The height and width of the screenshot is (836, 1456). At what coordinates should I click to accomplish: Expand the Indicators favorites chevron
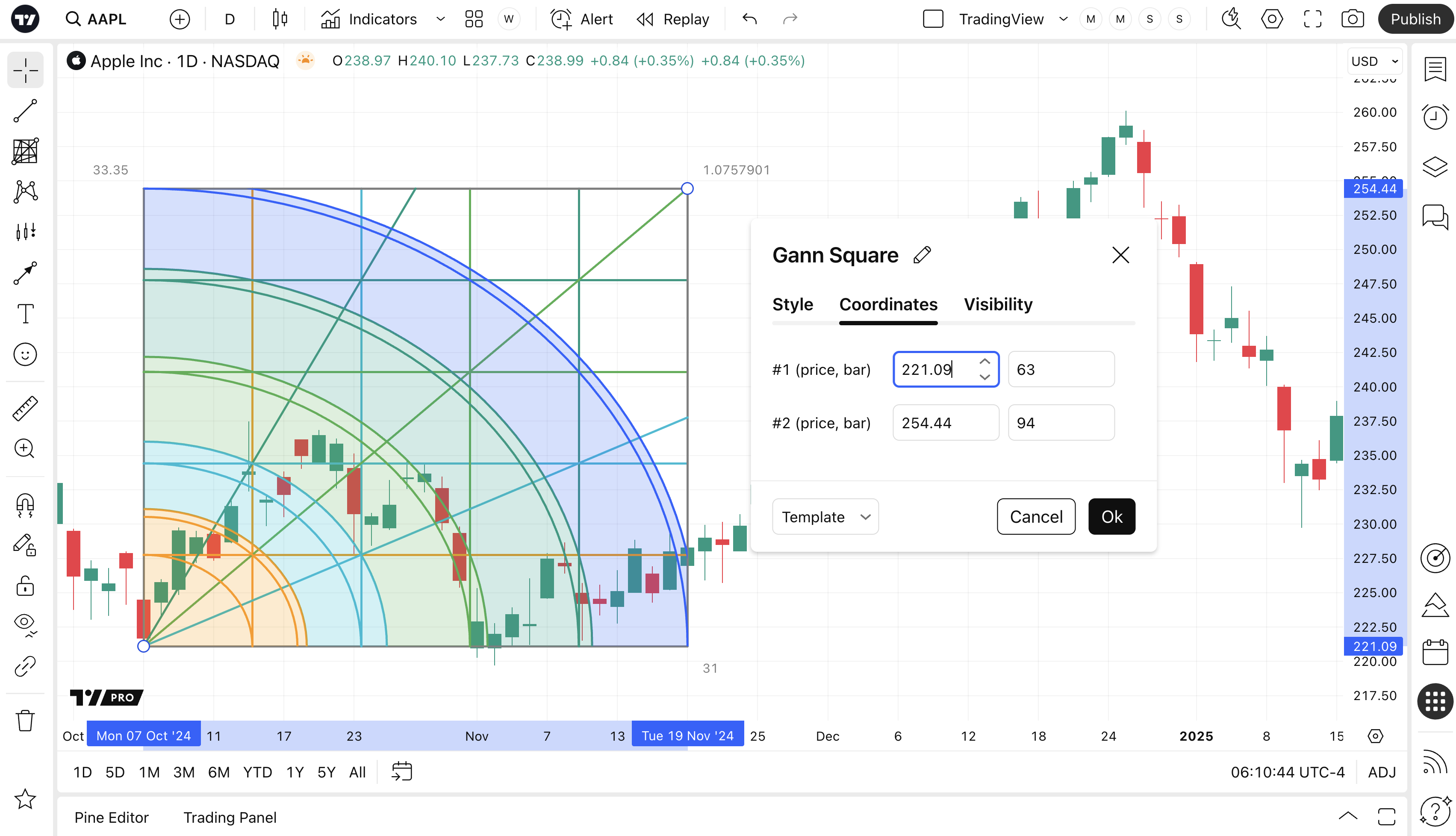(440, 19)
